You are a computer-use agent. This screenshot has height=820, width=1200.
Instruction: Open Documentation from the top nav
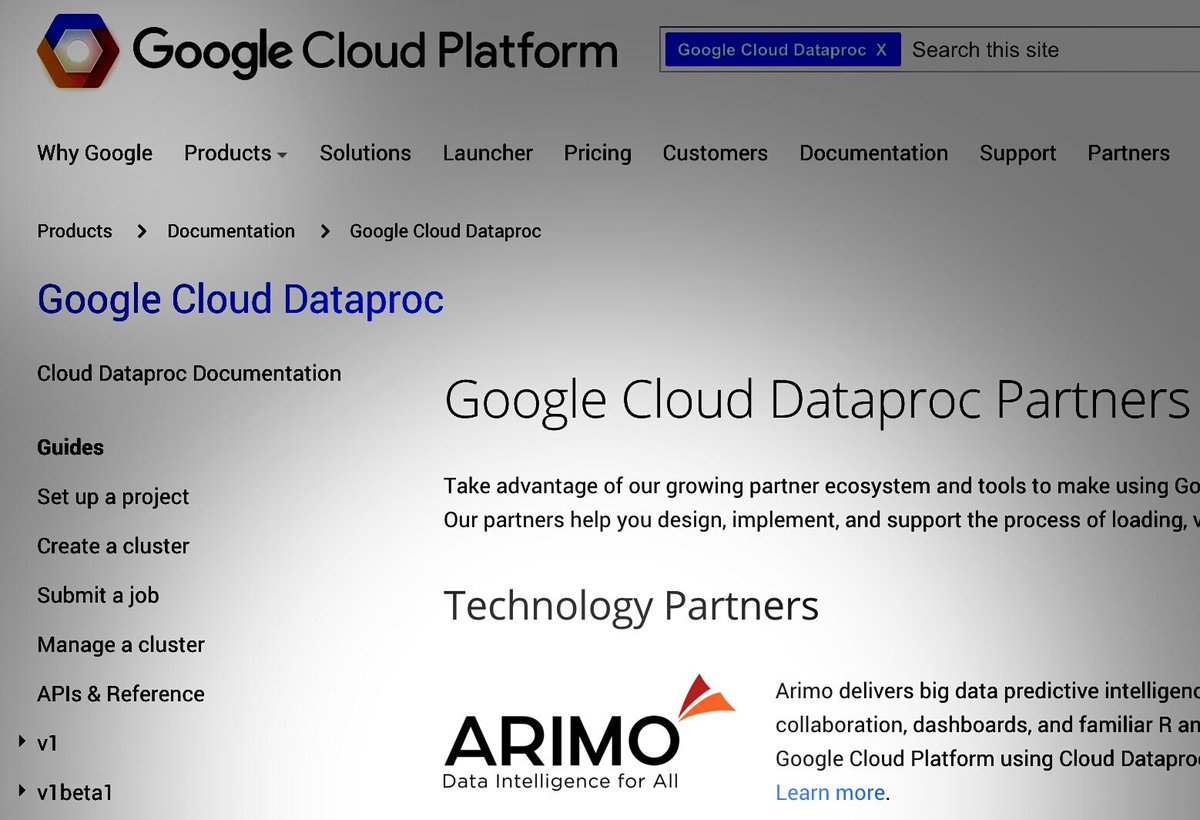874,153
